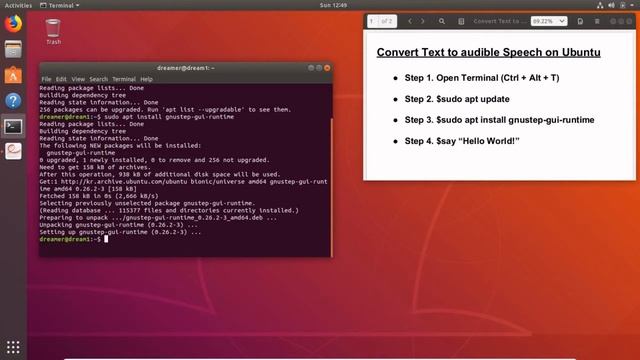640x360 pixels.
Task: Open the Terminal app menu in top bar
Action: pos(60,5)
